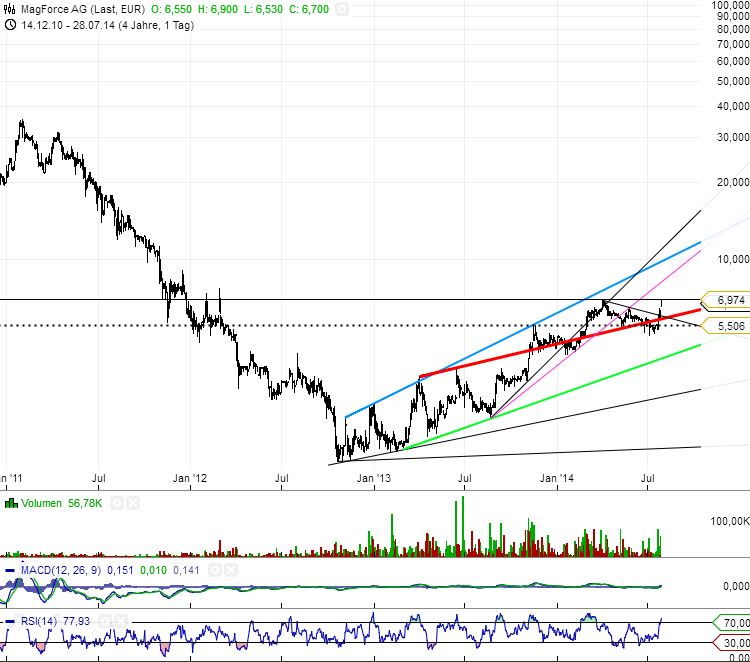Click the MagForce AG (Last, EUR) title

click(x=83, y=9)
